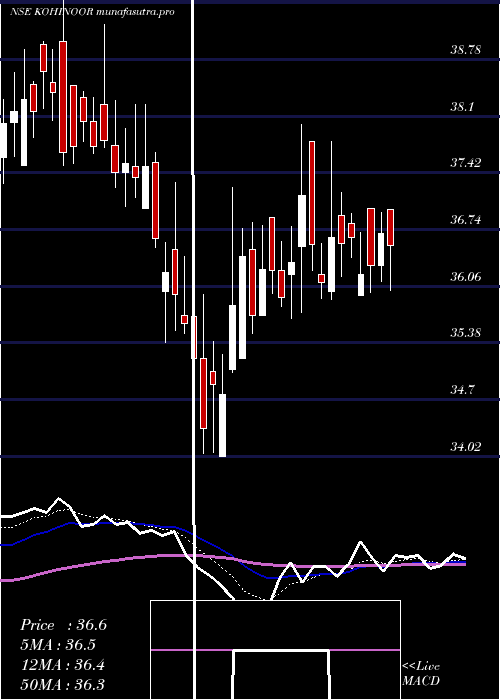Image resolution: width=500 pixels, height=700 pixels.
Task: Click the NSE KOHINOOR munafasutra.pro title text
Action: (92, 12)
